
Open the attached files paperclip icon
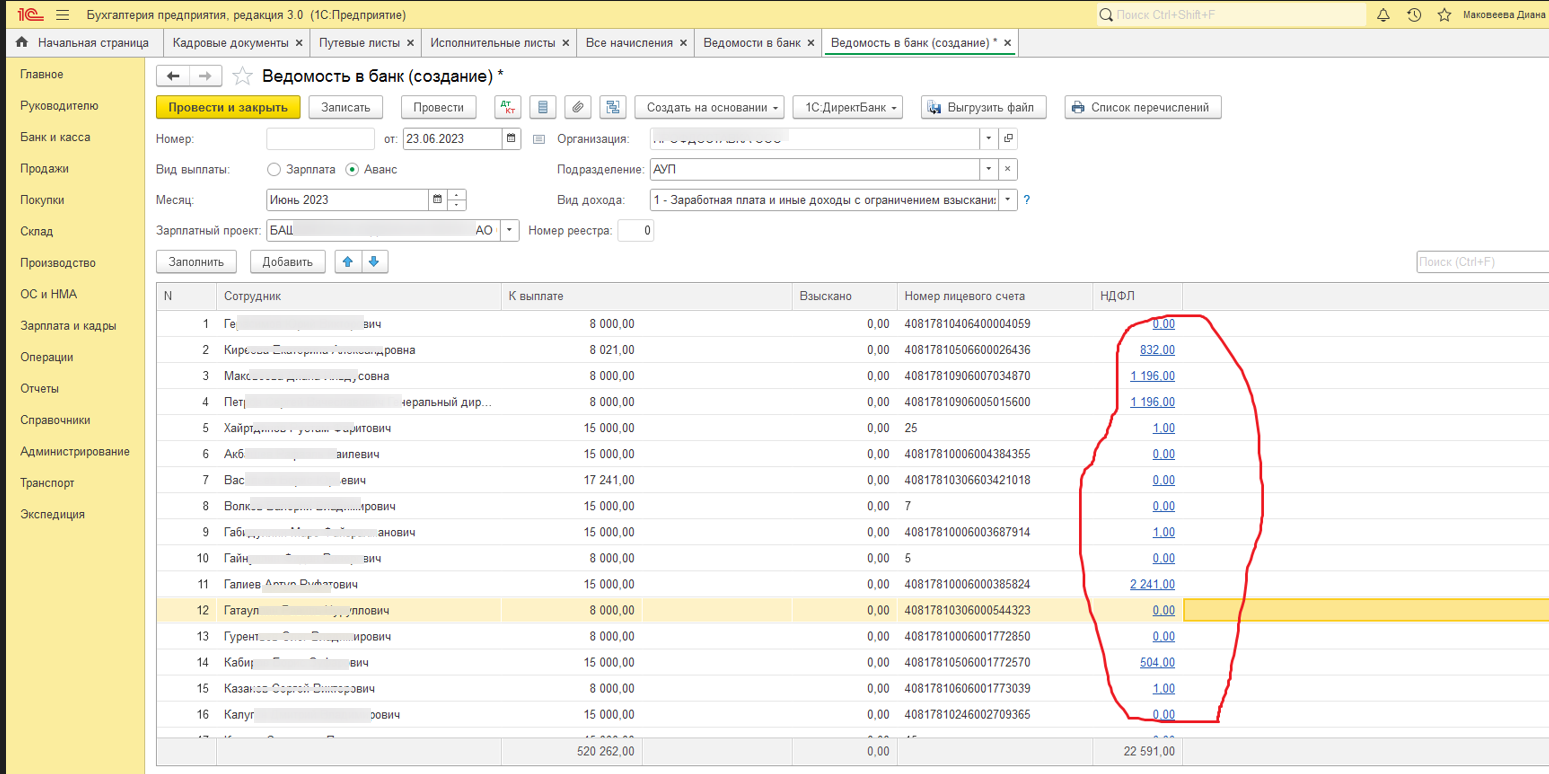click(x=577, y=108)
